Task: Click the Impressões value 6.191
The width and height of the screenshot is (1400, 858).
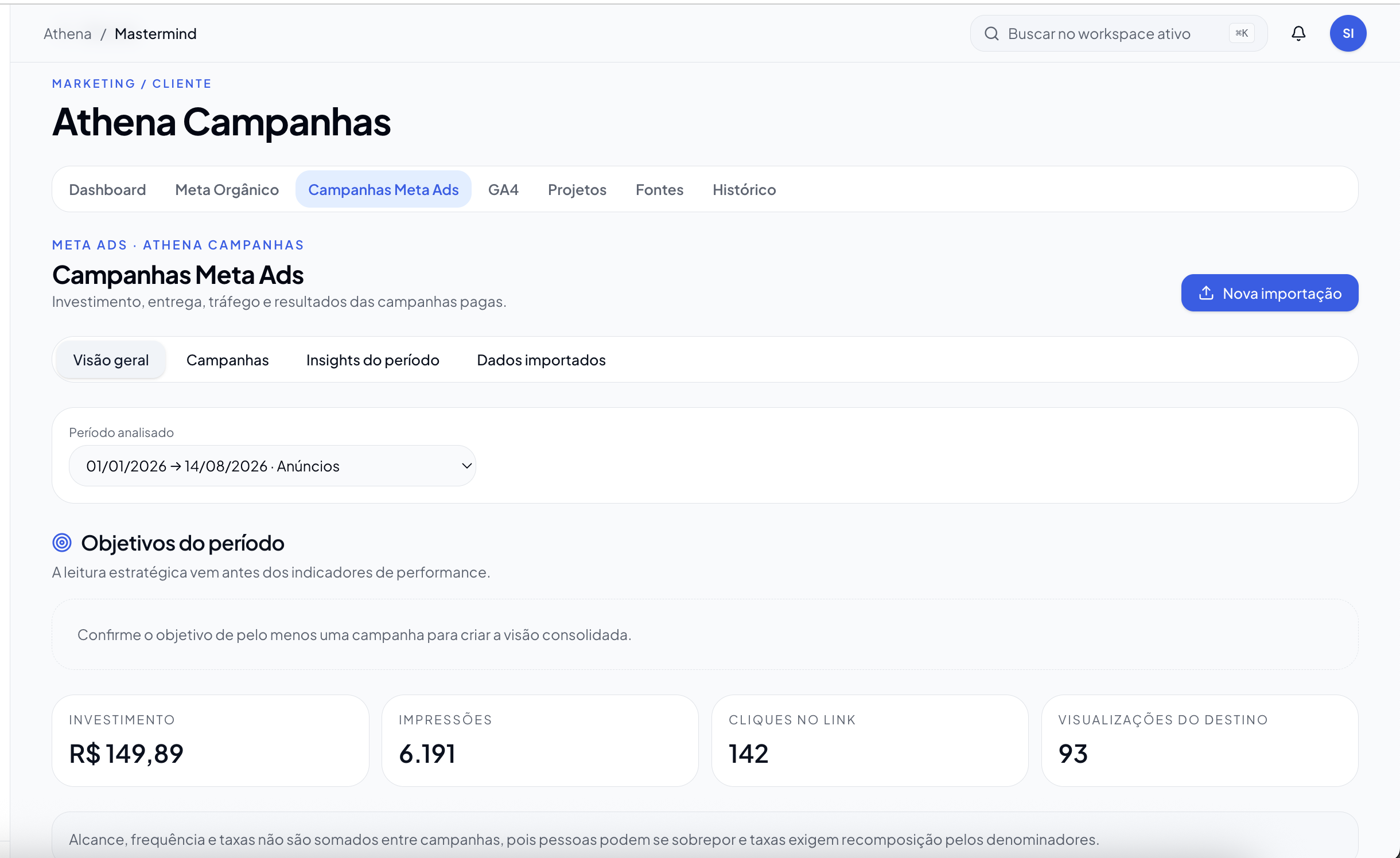Action: [x=427, y=754]
